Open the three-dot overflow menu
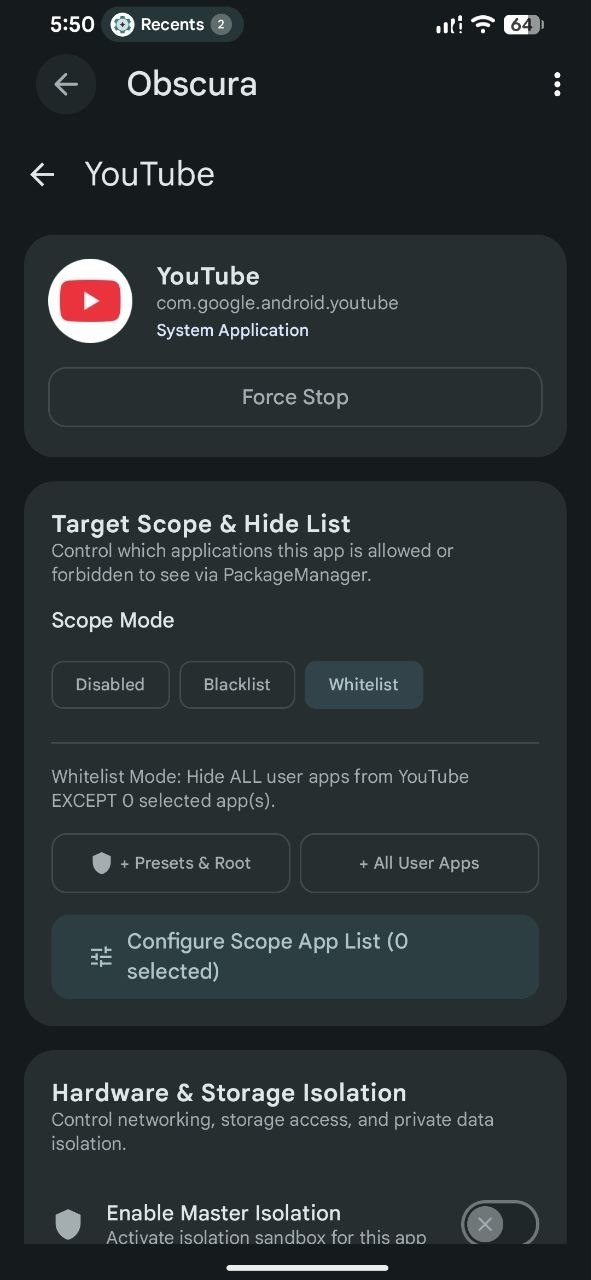The image size is (591, 1280). click(557, 85)
